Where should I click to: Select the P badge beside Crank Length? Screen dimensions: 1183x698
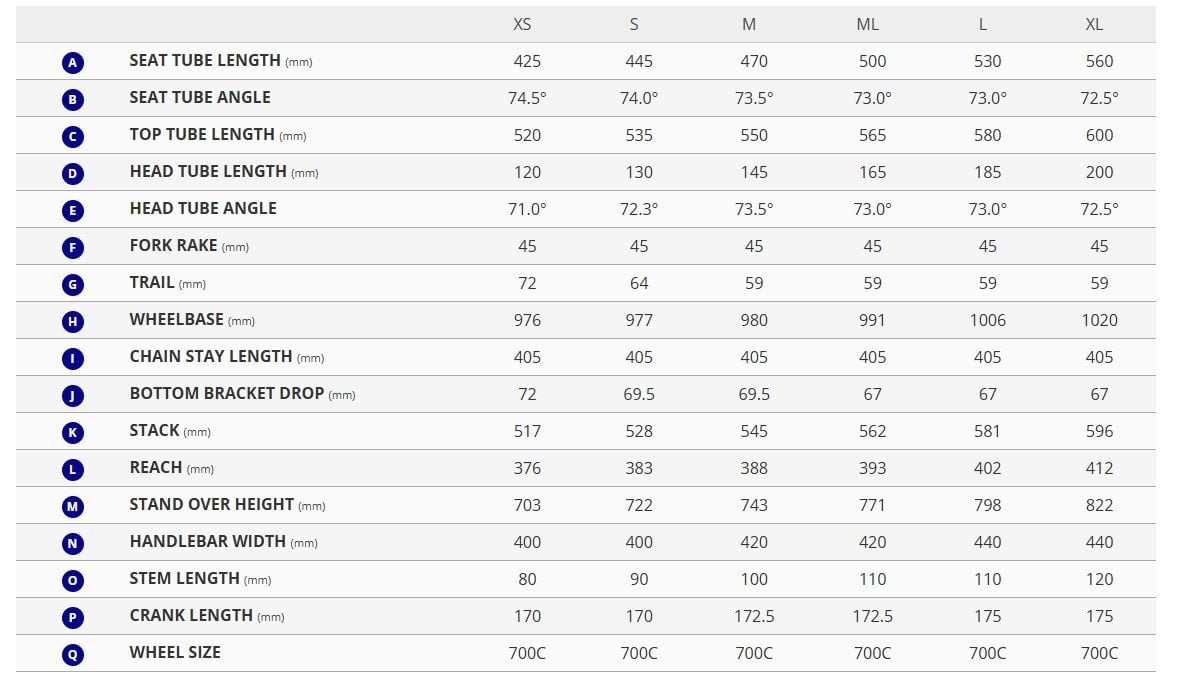click(x=72, y=618)
